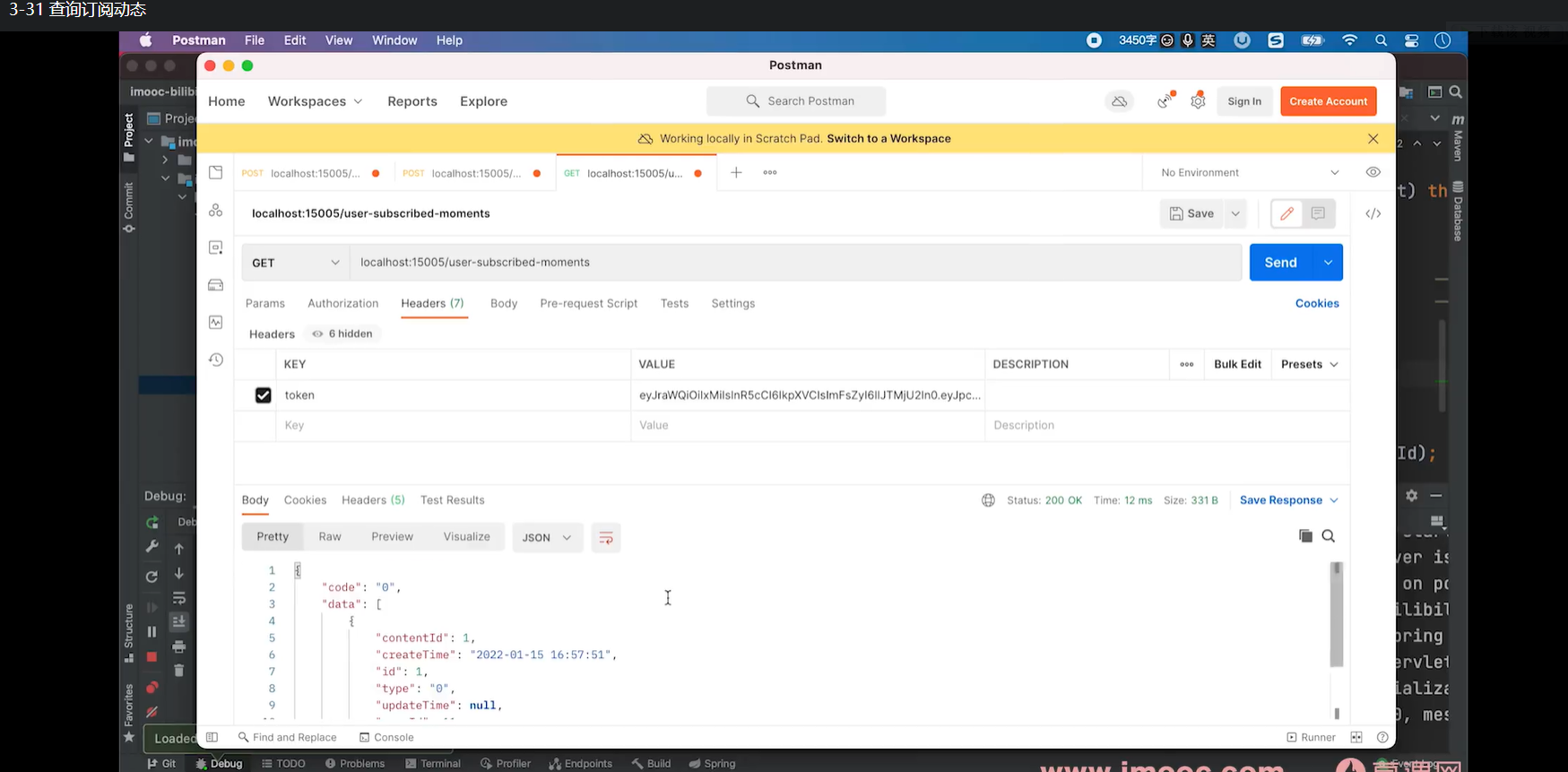Click the trash icon in IntelliJ Debug panel
This screenshot has height=772, width=1568.
(x=179, y=670)
